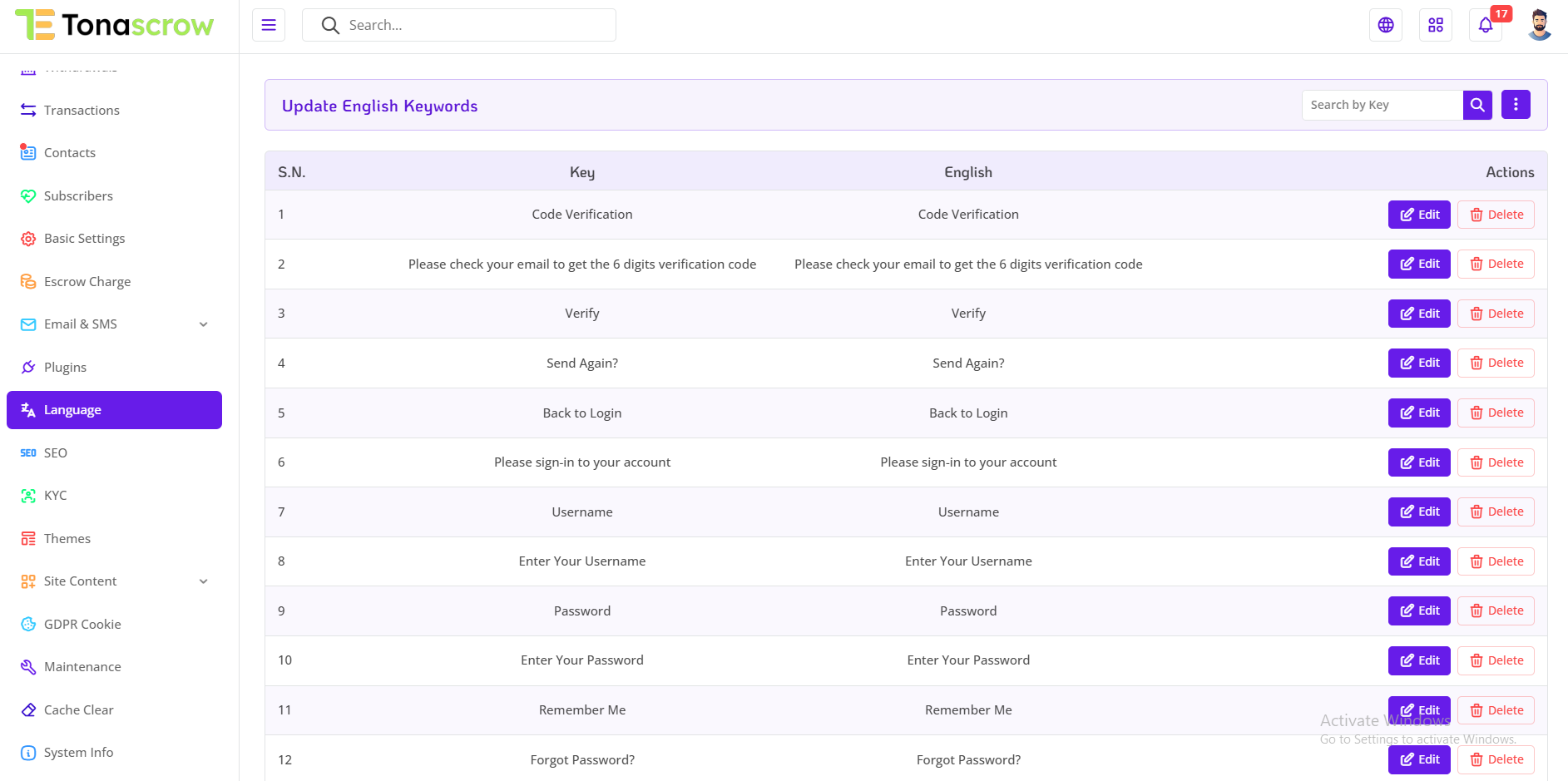
Task: Click the purple search-by-key magnifier button
Action: (1476, 105)
